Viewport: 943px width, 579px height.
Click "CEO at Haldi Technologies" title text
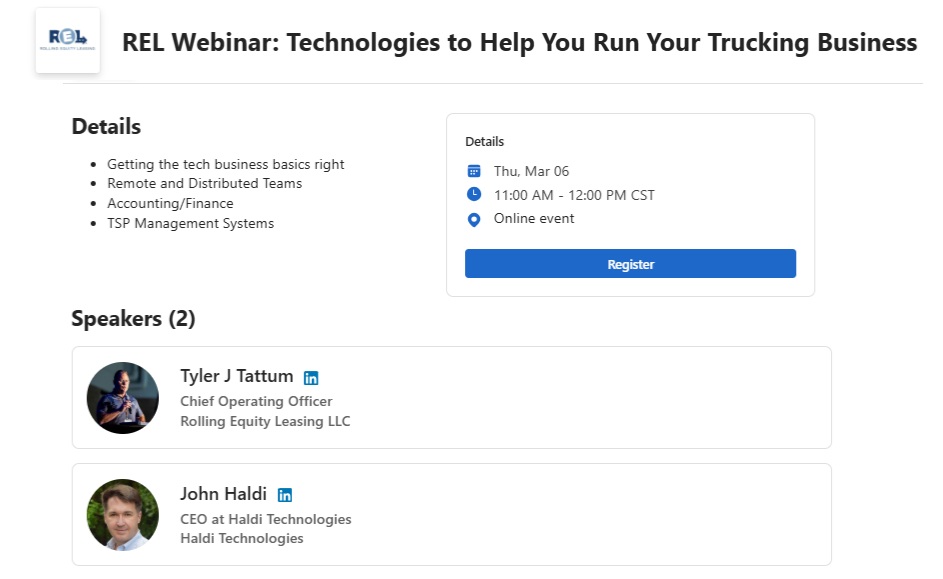pos(266,519)
